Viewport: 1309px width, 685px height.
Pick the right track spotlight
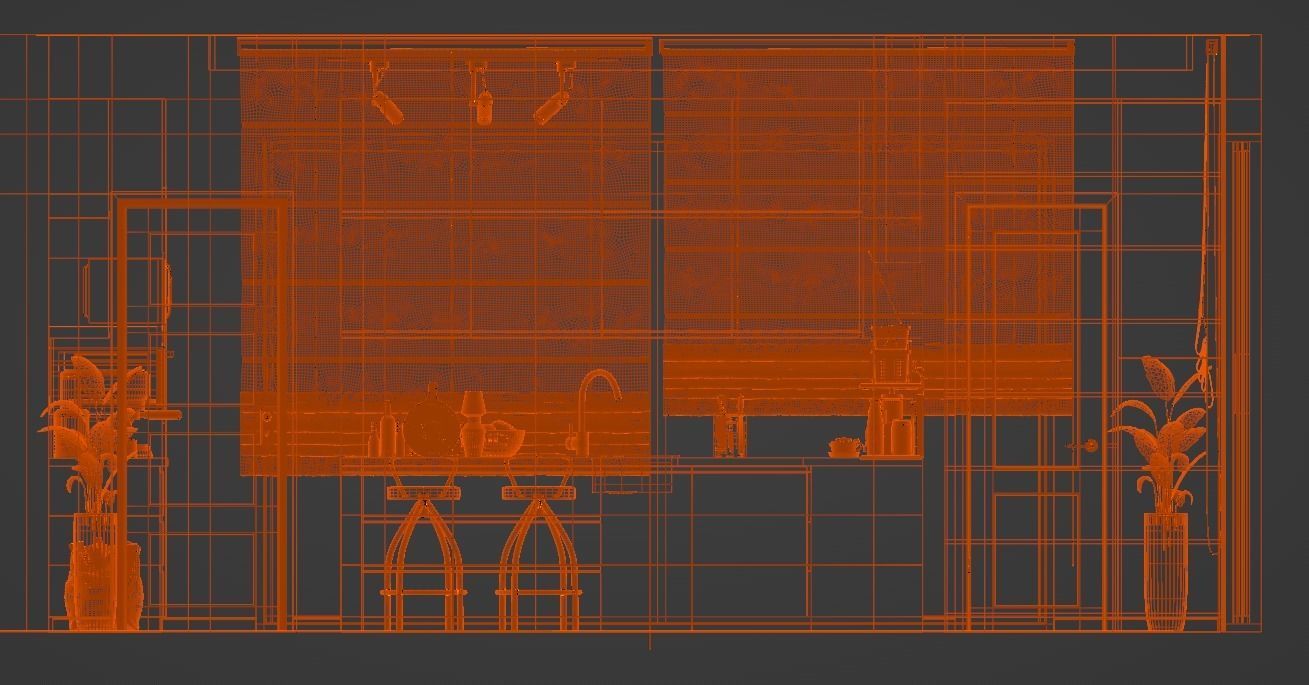coord(555,93)
